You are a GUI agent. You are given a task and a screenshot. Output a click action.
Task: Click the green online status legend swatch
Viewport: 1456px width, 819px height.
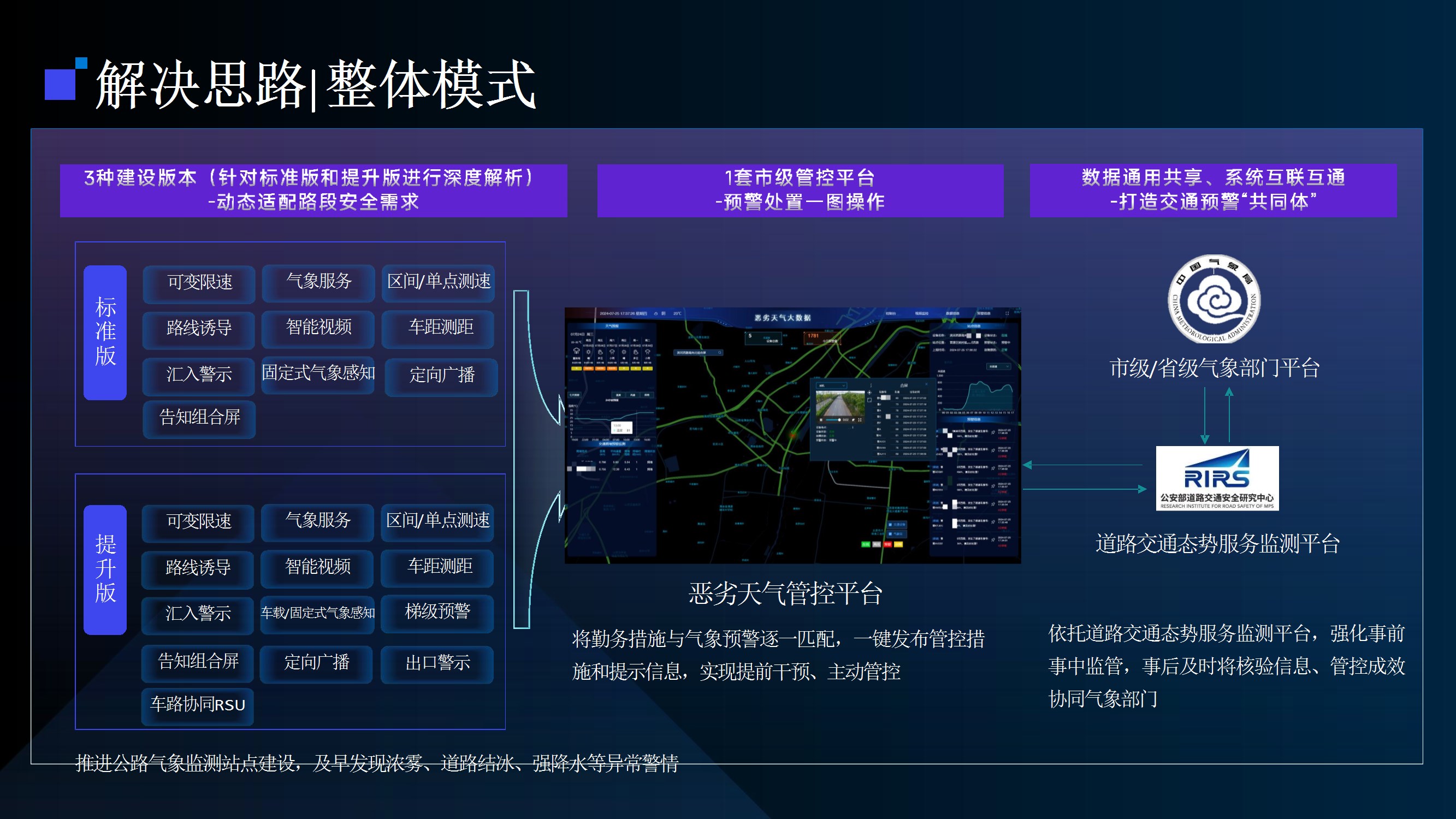coord(866,544)
